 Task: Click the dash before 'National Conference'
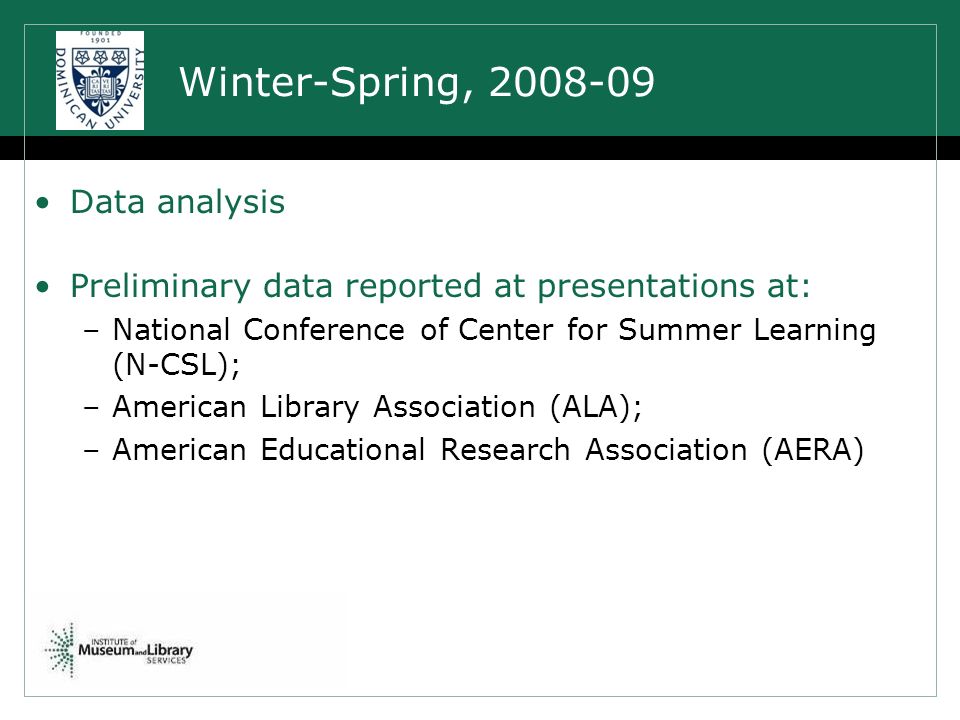coord(92,331)
